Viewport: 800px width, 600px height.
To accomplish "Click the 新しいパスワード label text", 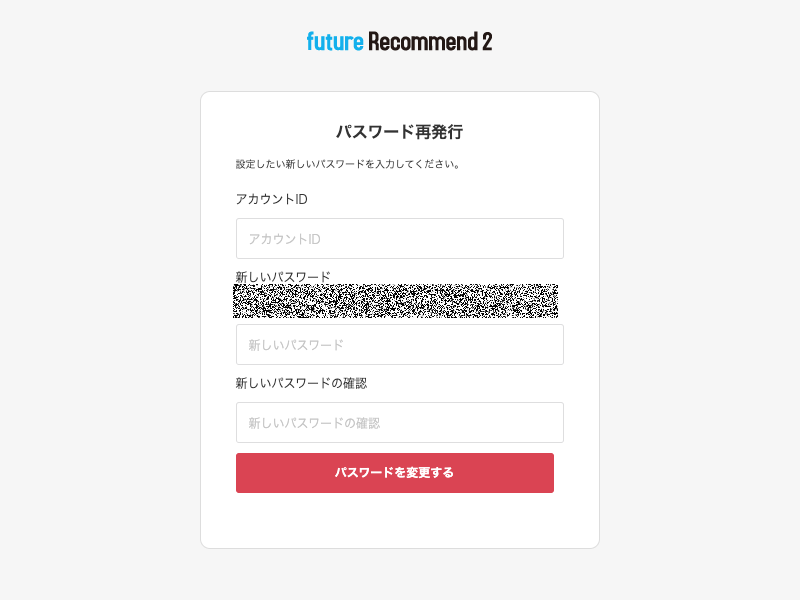I will pos(283,277).
